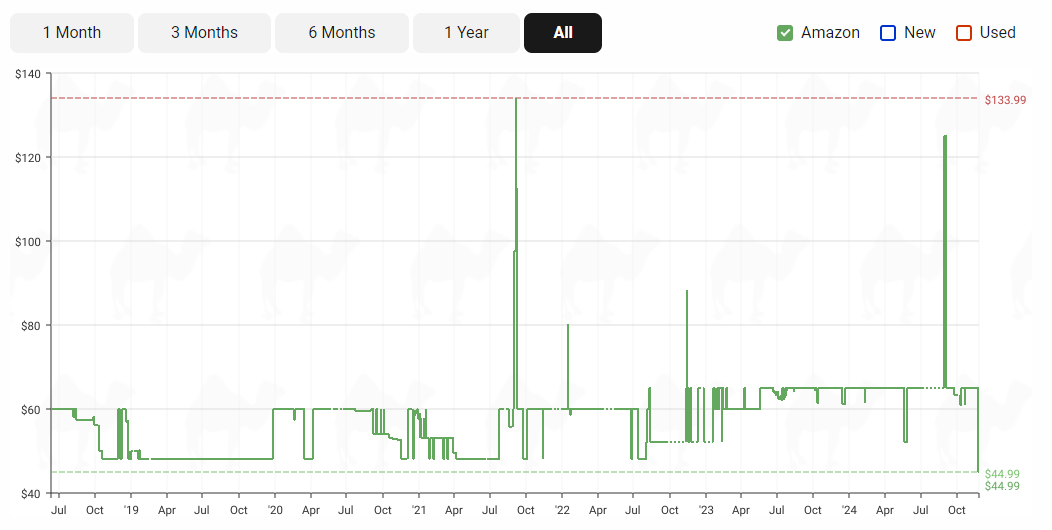The image size is (1052, 530).
Task: Enable the Used price checkbox
Action: [964, 33]
